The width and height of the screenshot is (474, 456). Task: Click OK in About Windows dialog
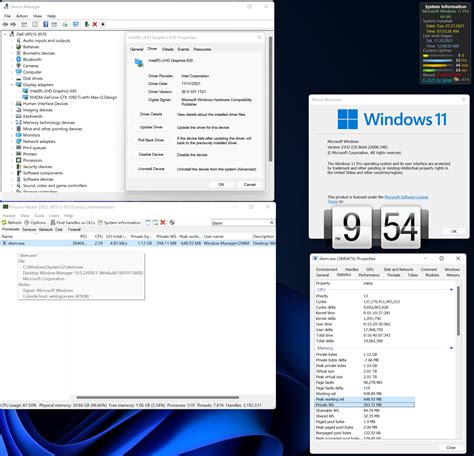(454, 231)
